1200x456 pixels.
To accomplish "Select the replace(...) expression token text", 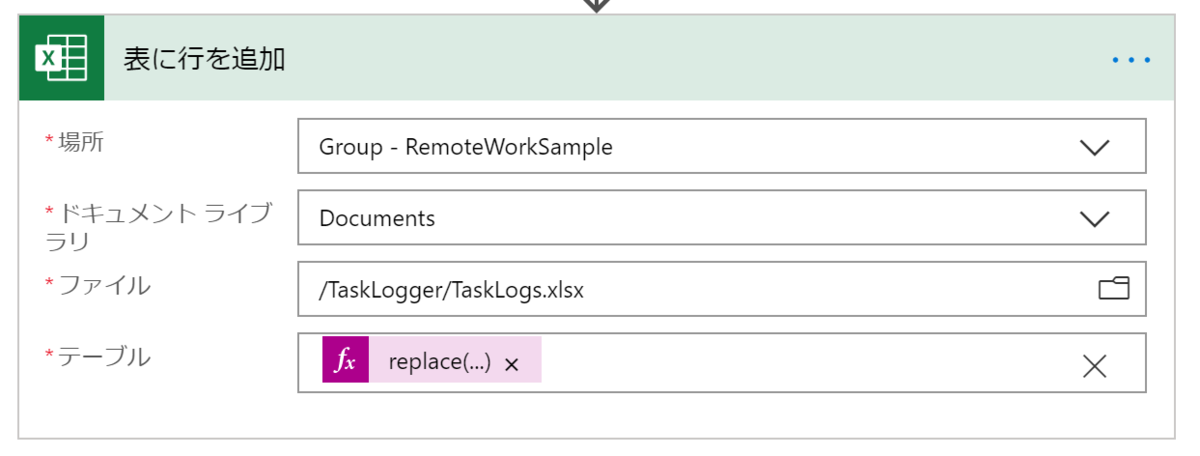I will 440,362.
